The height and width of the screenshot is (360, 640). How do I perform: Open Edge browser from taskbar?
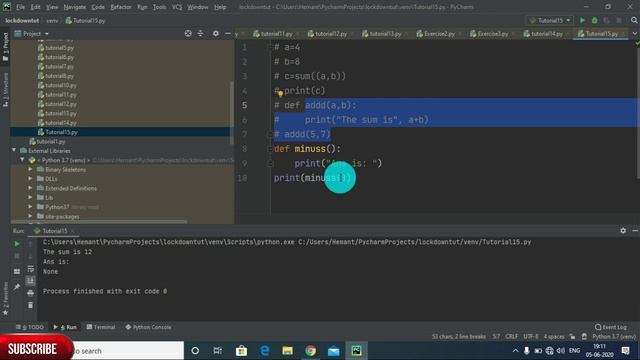[x=264, y=351]
